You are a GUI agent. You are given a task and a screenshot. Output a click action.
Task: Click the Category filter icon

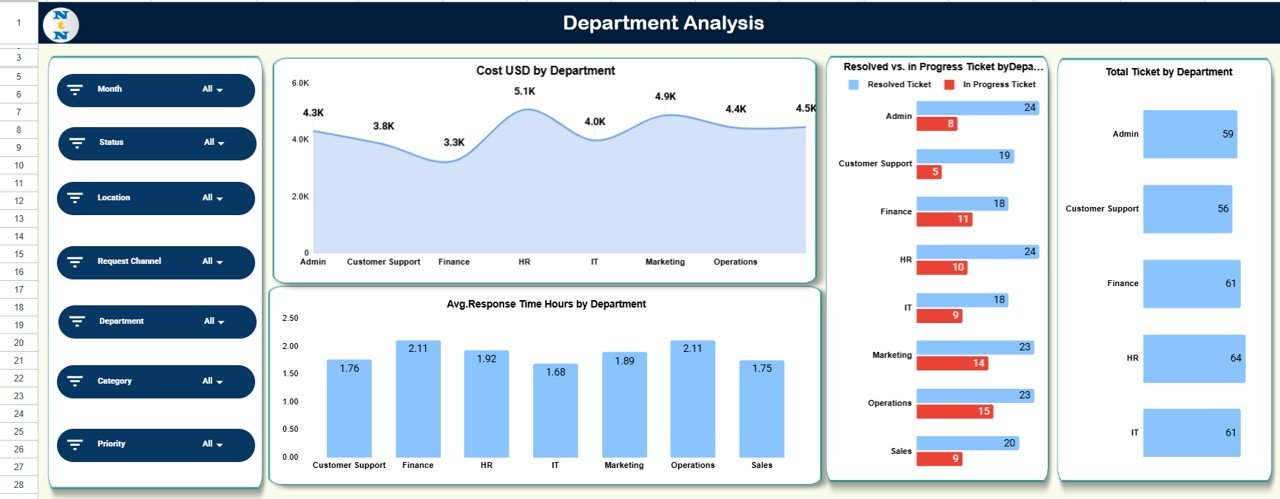(75, 381)
